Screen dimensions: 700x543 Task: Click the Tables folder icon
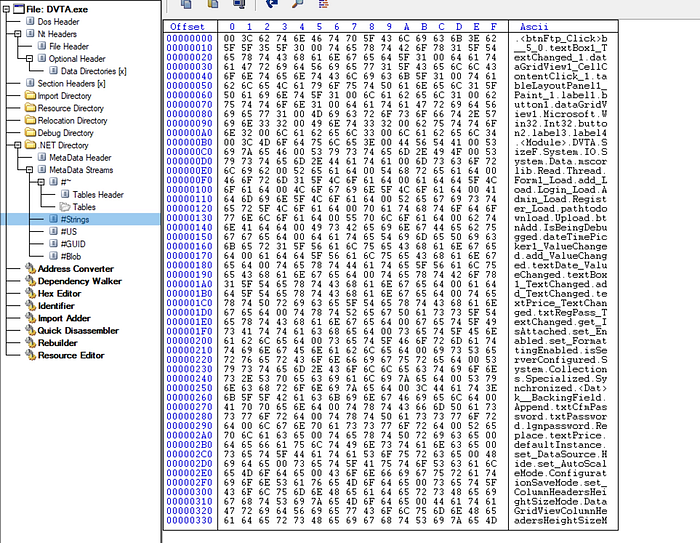tap(65, 207)
